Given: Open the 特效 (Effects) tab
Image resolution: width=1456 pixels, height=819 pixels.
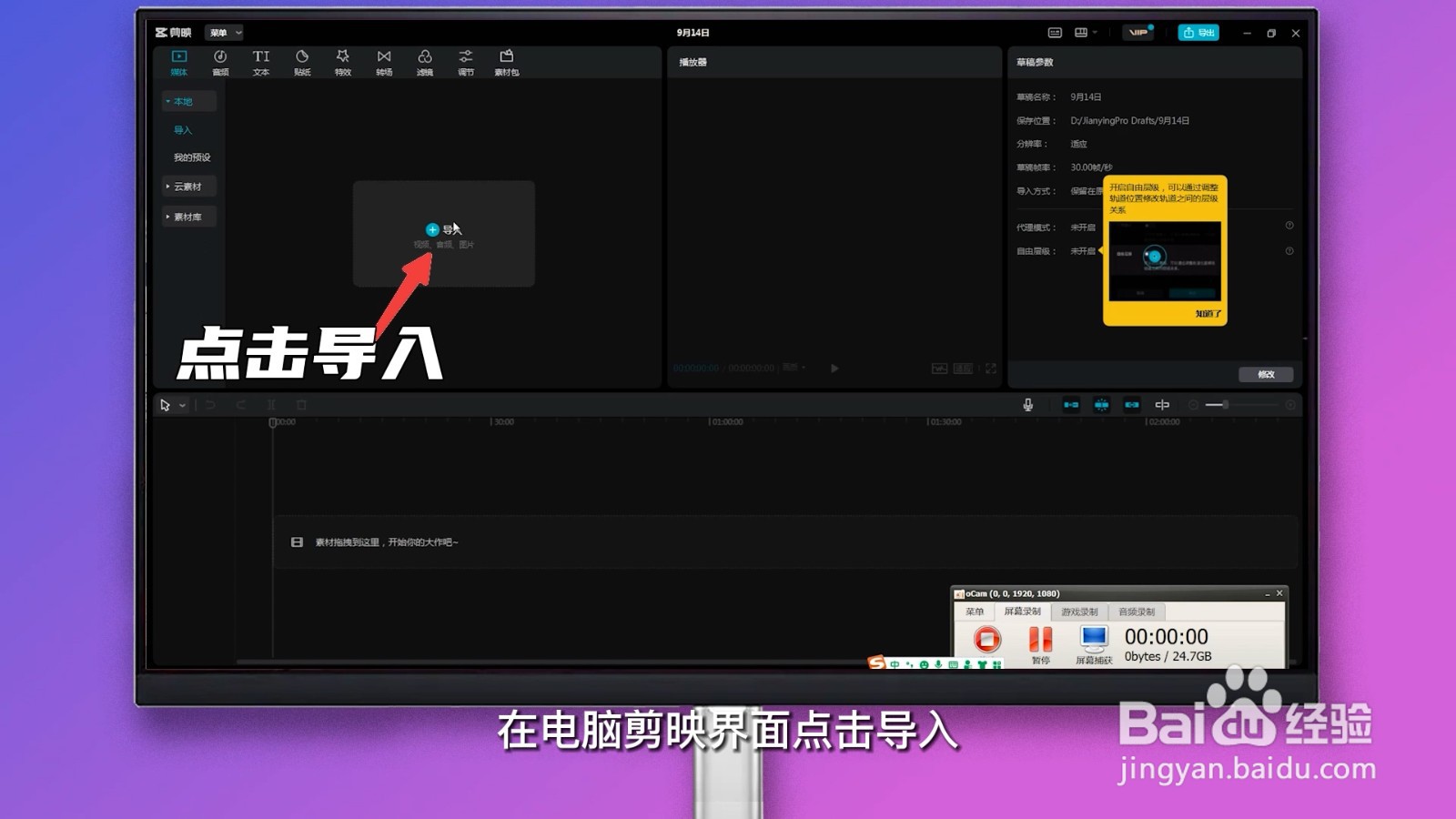Looking at the screenshot, I should [343, 62].
